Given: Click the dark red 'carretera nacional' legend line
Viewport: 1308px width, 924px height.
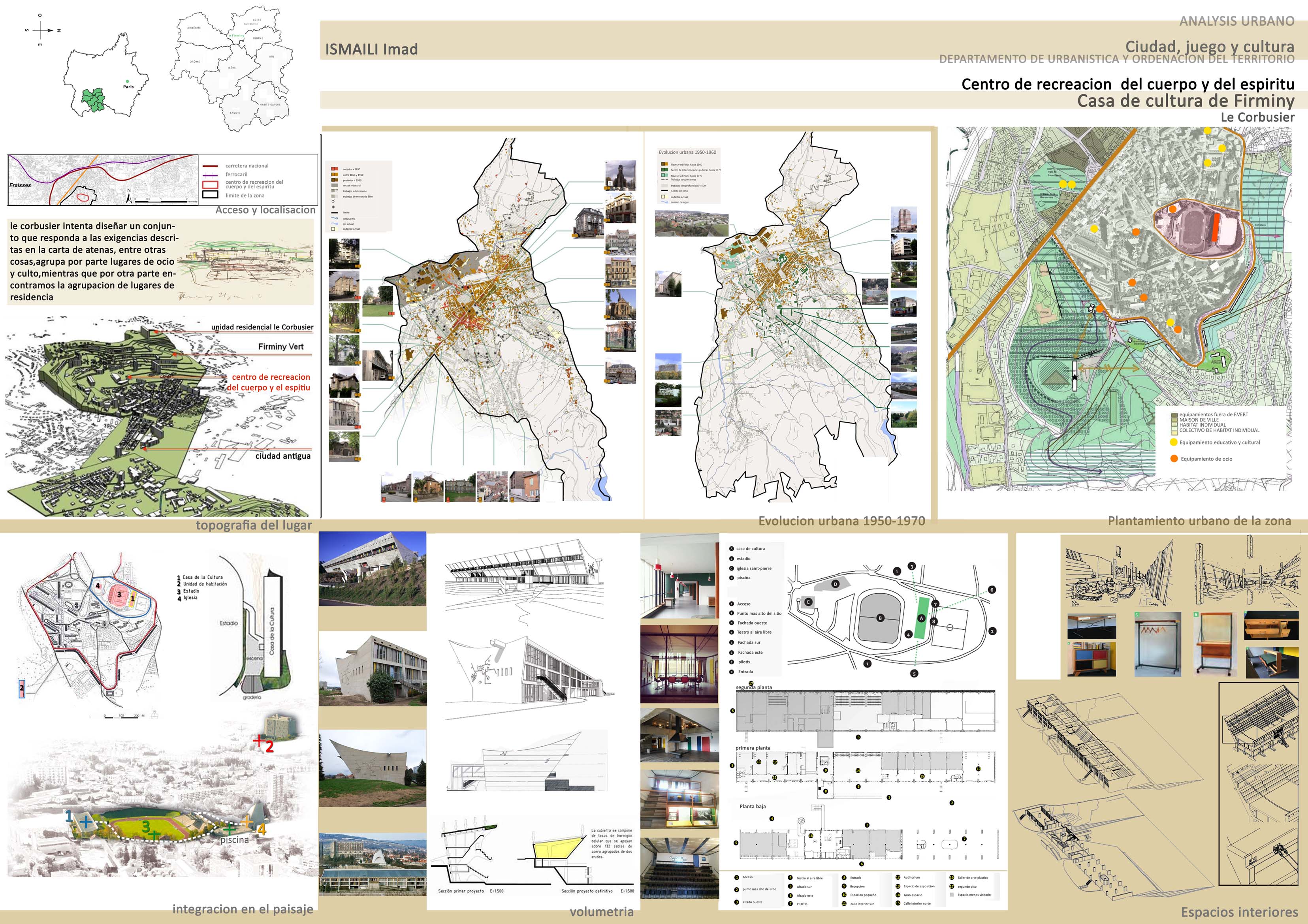Looking at the screenshot, I should (211, 166).
